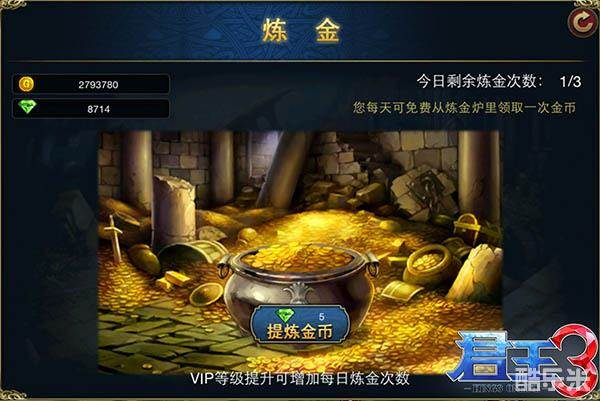Click the treasure chest in the background
Screen dimensions: 600x401
pyautogui.click(x=468, y=227)
